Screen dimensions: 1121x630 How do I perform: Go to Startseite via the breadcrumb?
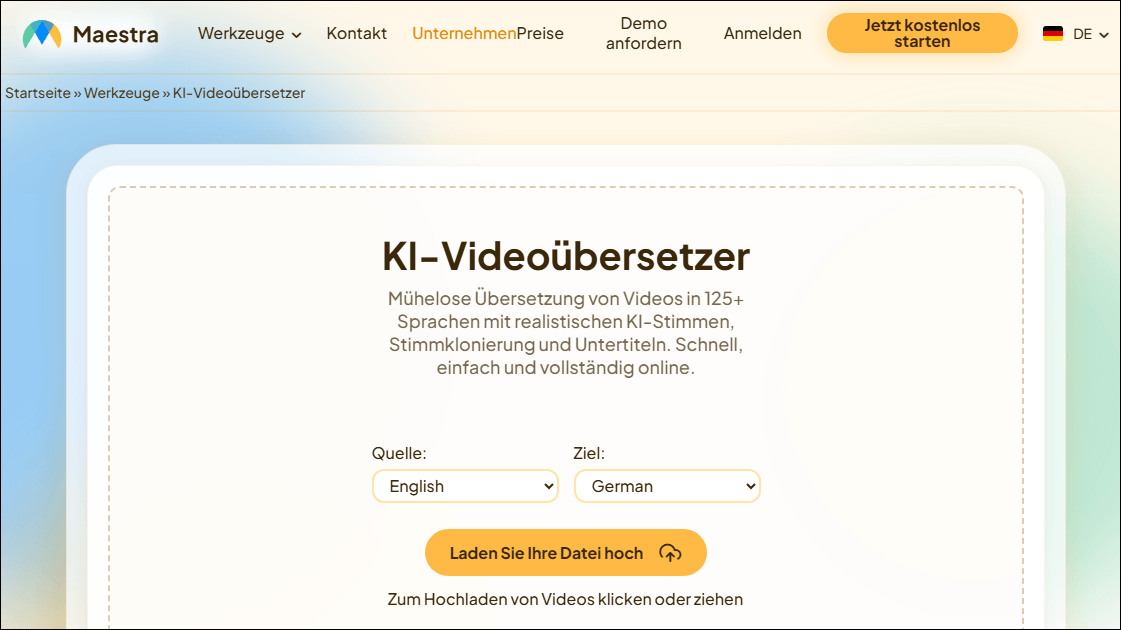[x=38, y=92]
